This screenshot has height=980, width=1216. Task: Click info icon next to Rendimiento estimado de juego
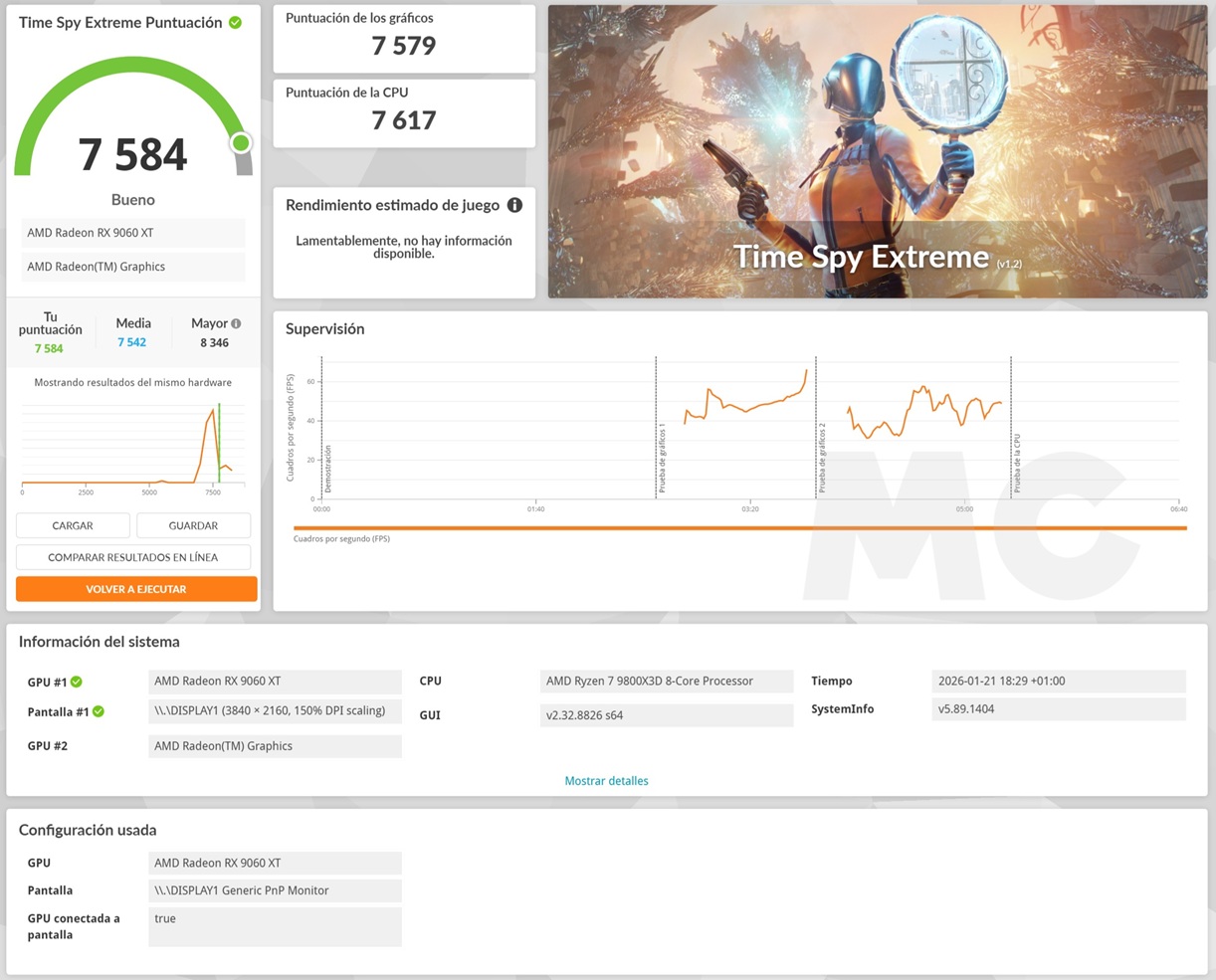[514, 205]
